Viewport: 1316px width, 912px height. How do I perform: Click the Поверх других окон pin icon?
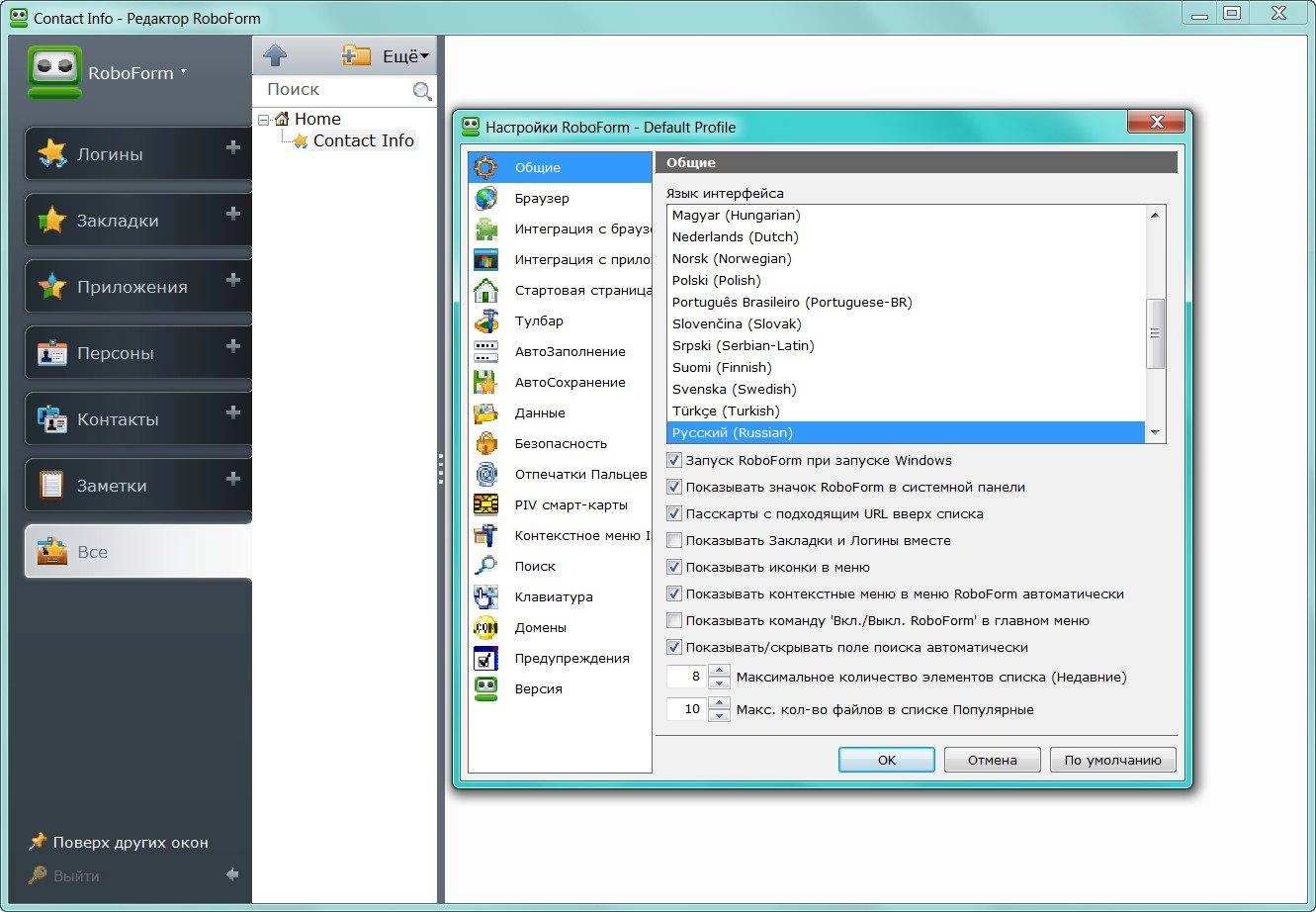[x=38, y=842]
